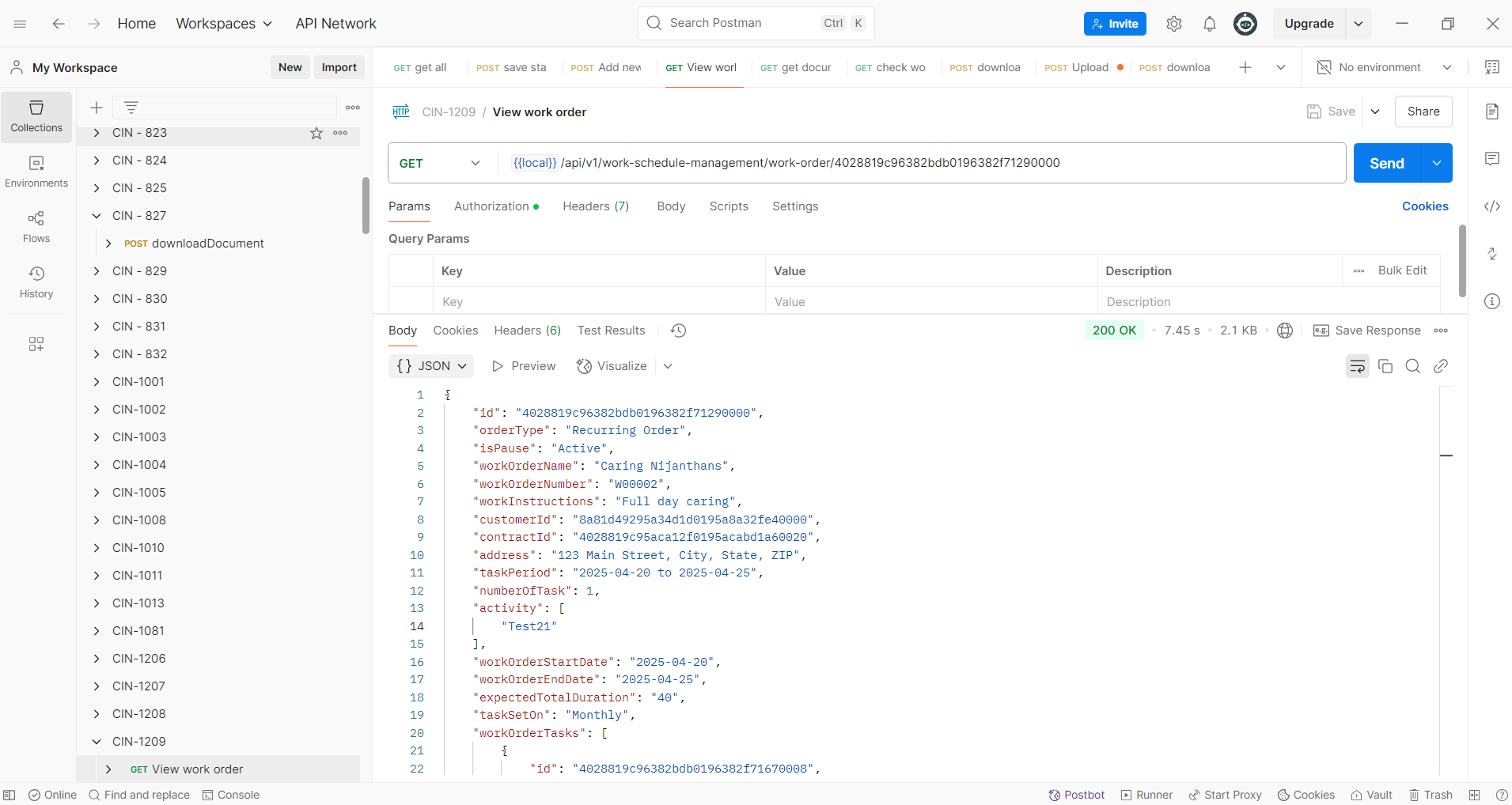Click the Search Postman field
The image size is (1512, 805).
point(756,23)
